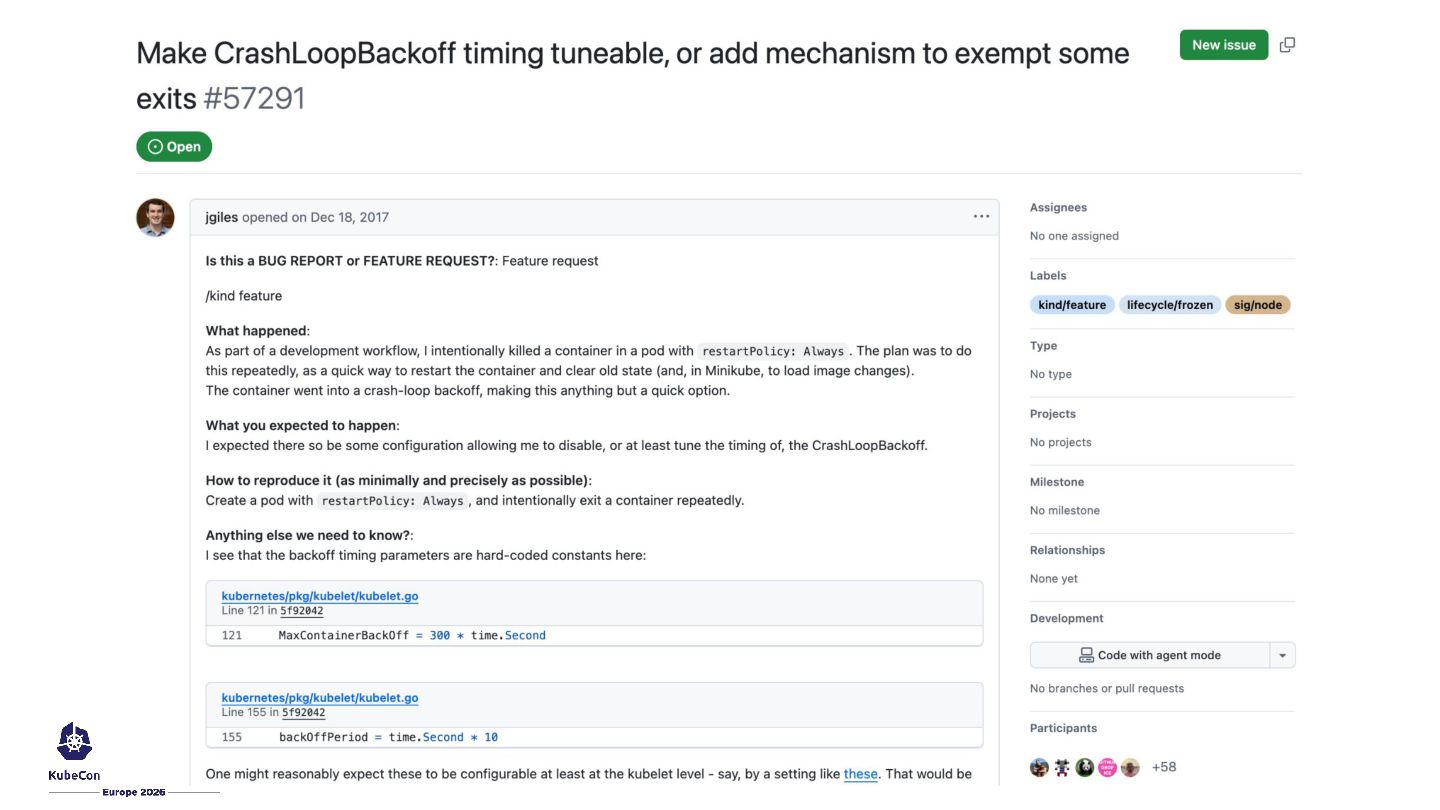Screen dimensions: 1440x810
Task: Click the jgiles username link
Action: click(221, 217)
